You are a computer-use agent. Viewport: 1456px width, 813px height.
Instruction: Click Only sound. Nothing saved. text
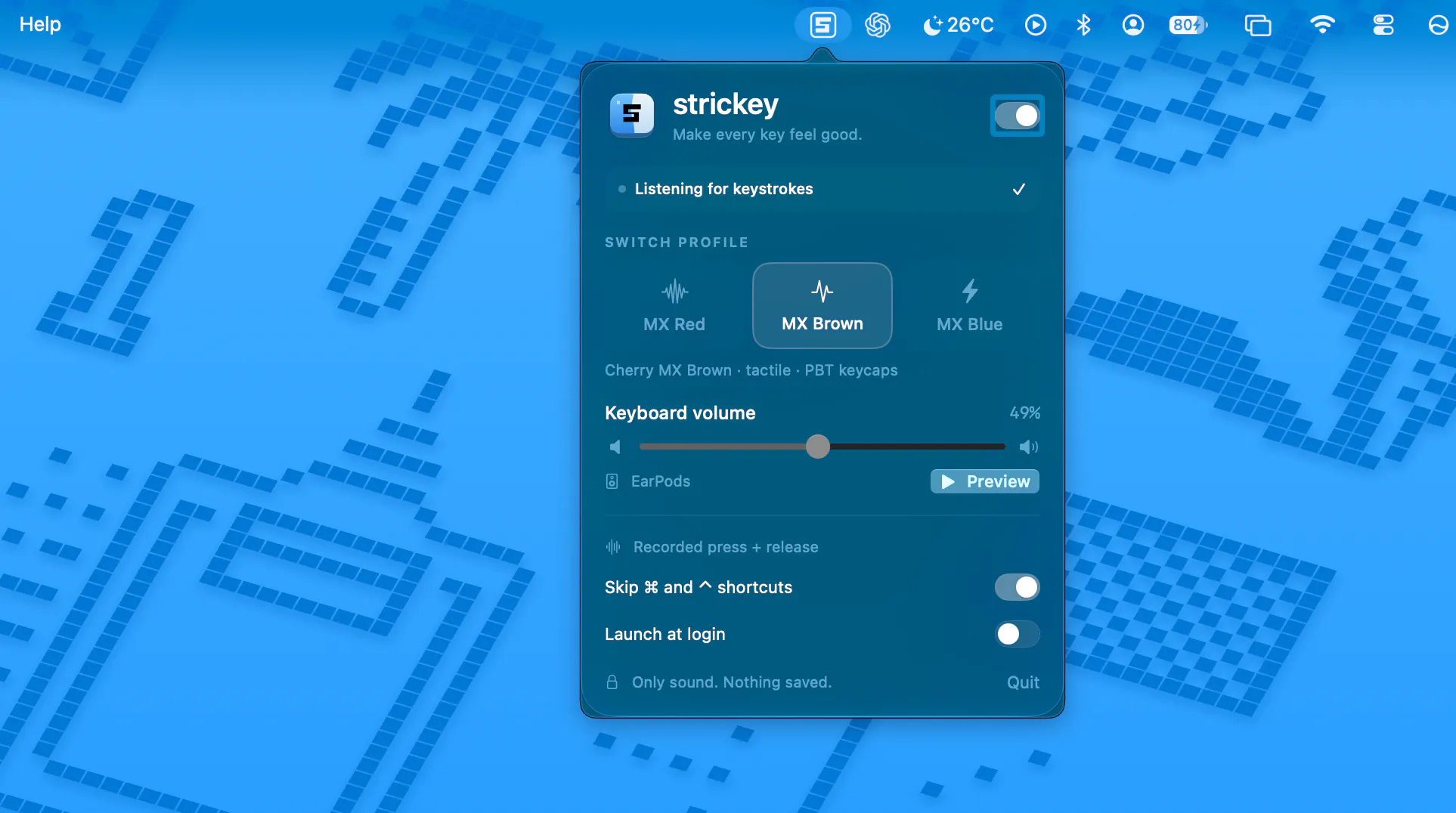tap(732, 682)
